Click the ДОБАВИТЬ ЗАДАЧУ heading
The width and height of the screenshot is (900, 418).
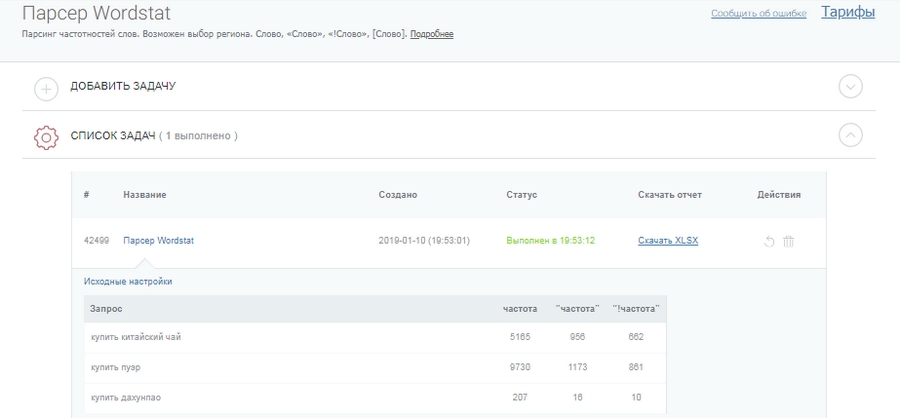[123, 86]
